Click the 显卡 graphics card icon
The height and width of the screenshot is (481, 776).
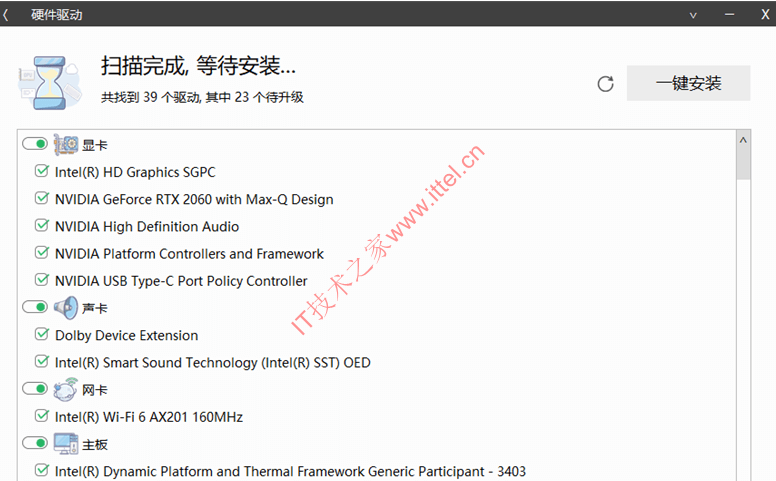pyautogui.click(x=66, y=144)
